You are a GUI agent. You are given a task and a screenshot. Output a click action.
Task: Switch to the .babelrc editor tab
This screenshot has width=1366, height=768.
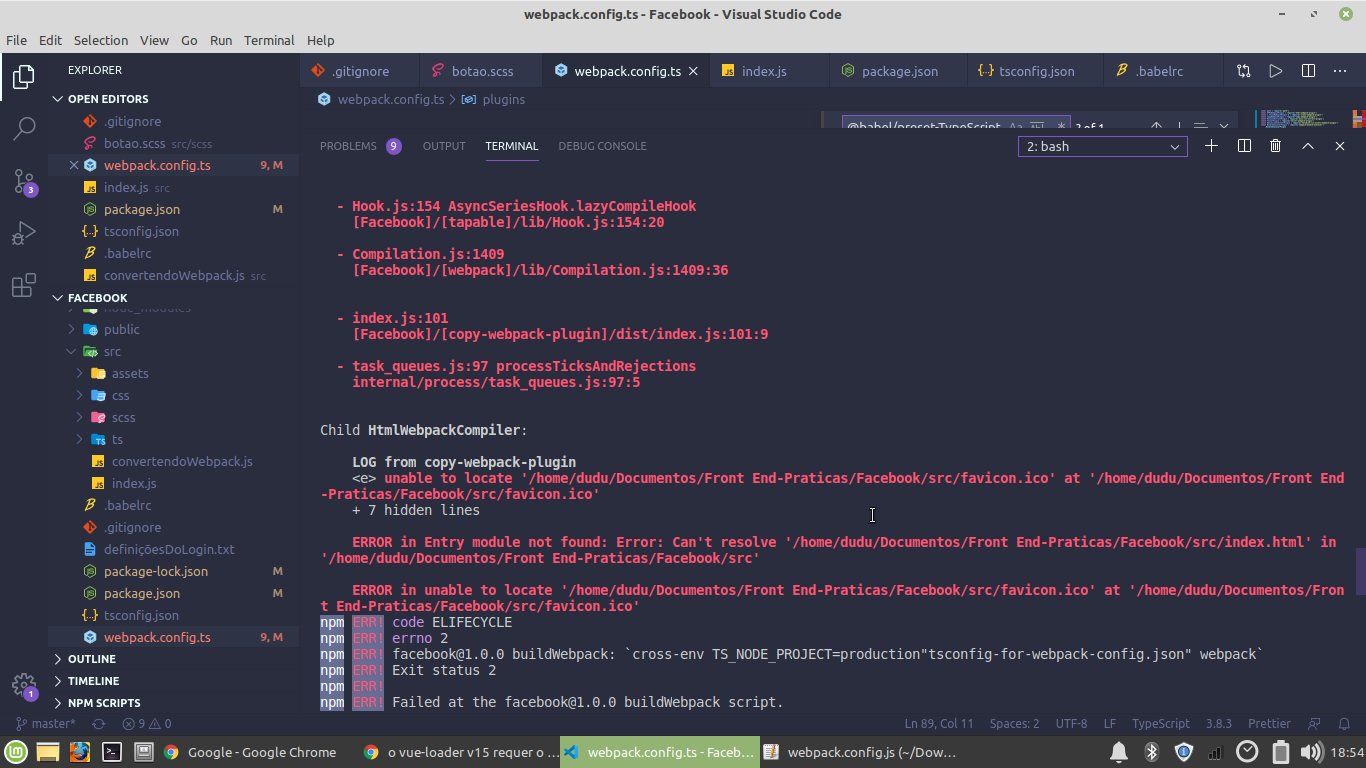pyautogui.click(x=1163, y=71)
